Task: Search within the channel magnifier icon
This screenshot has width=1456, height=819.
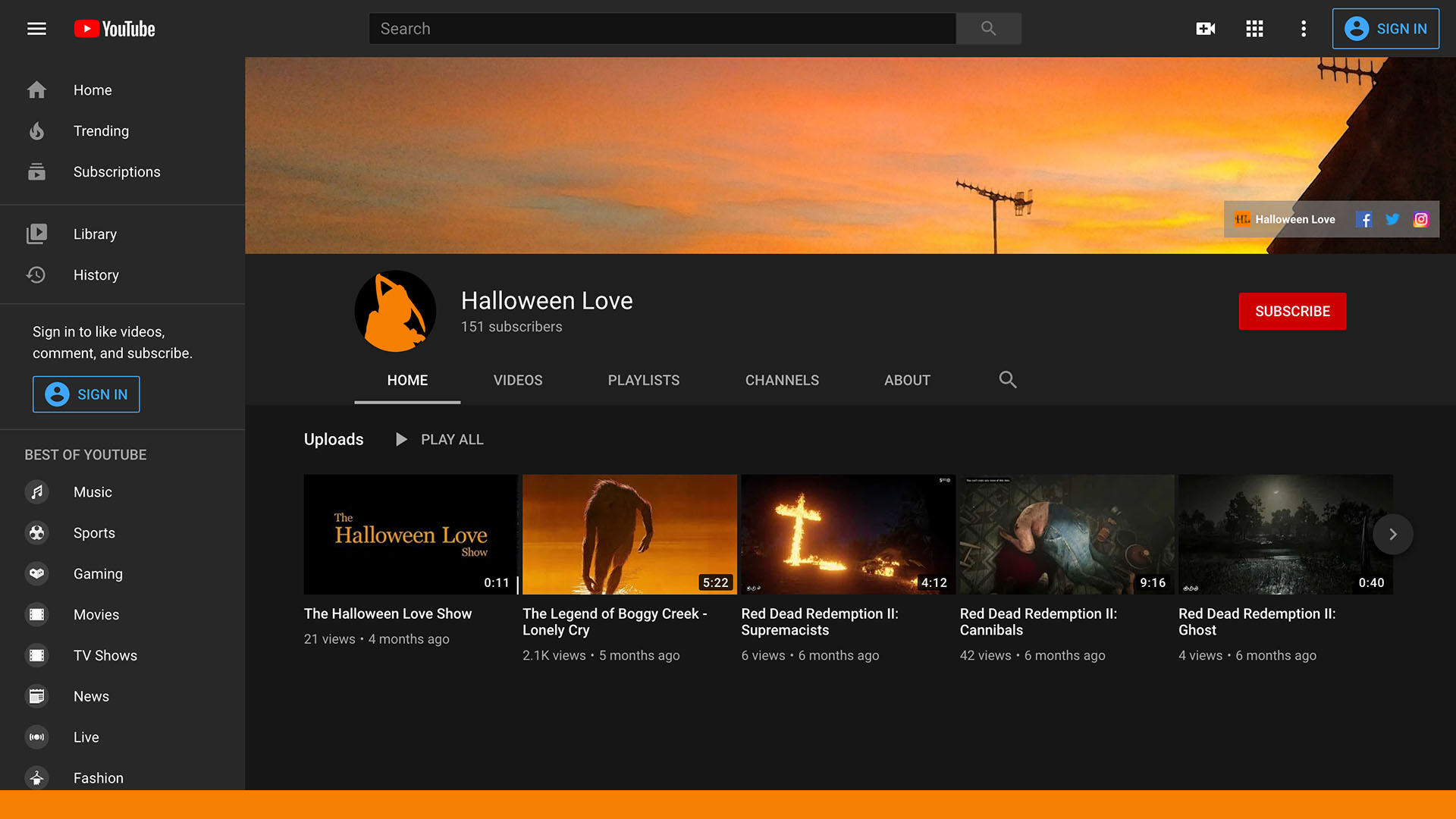Action: tap(1008, 380)
